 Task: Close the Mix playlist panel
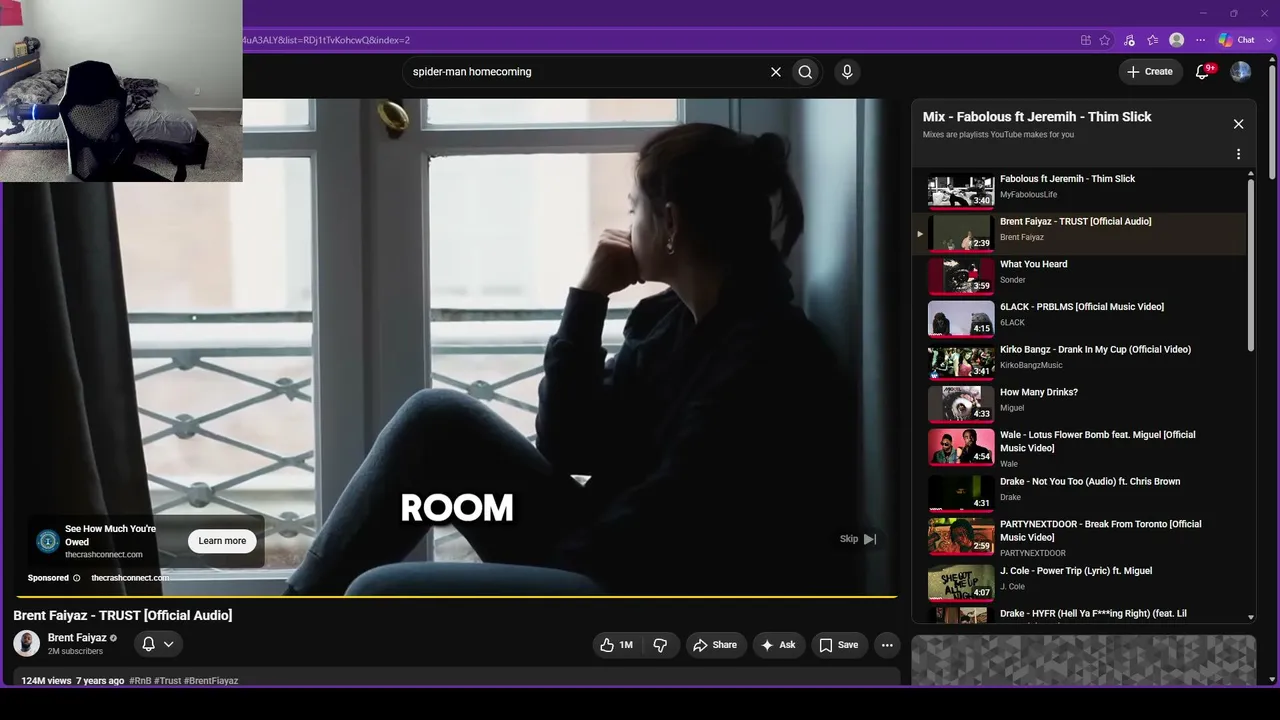point(1238,124)
